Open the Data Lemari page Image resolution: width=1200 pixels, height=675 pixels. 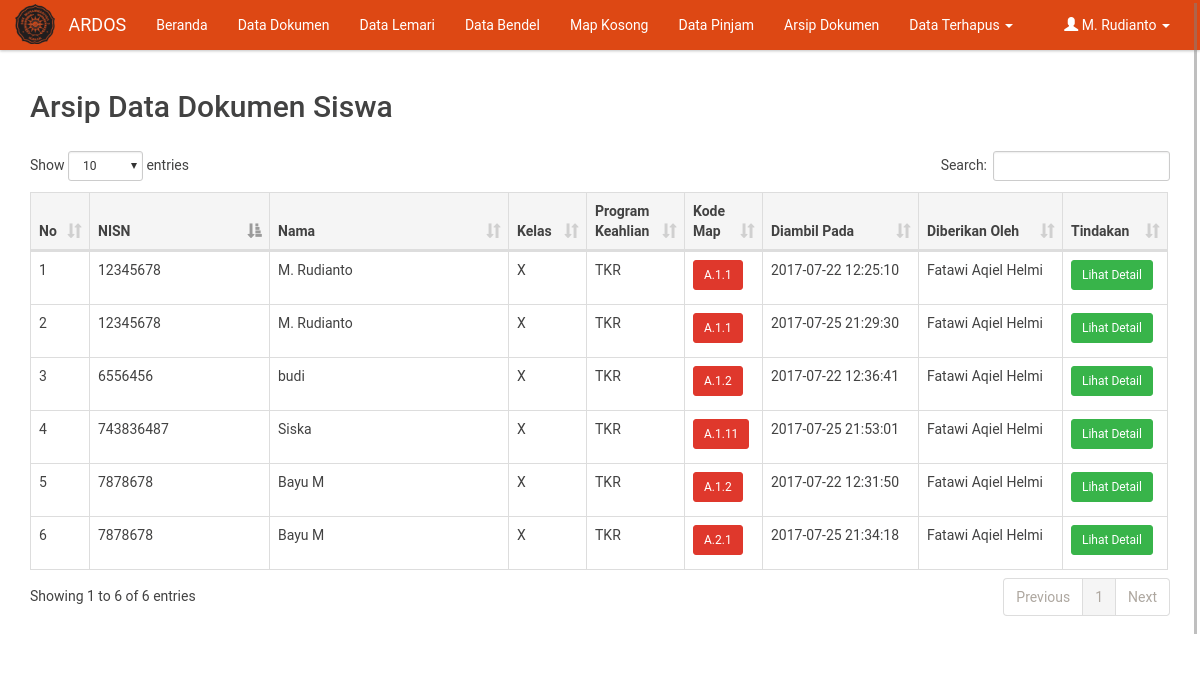coord(396,24)
